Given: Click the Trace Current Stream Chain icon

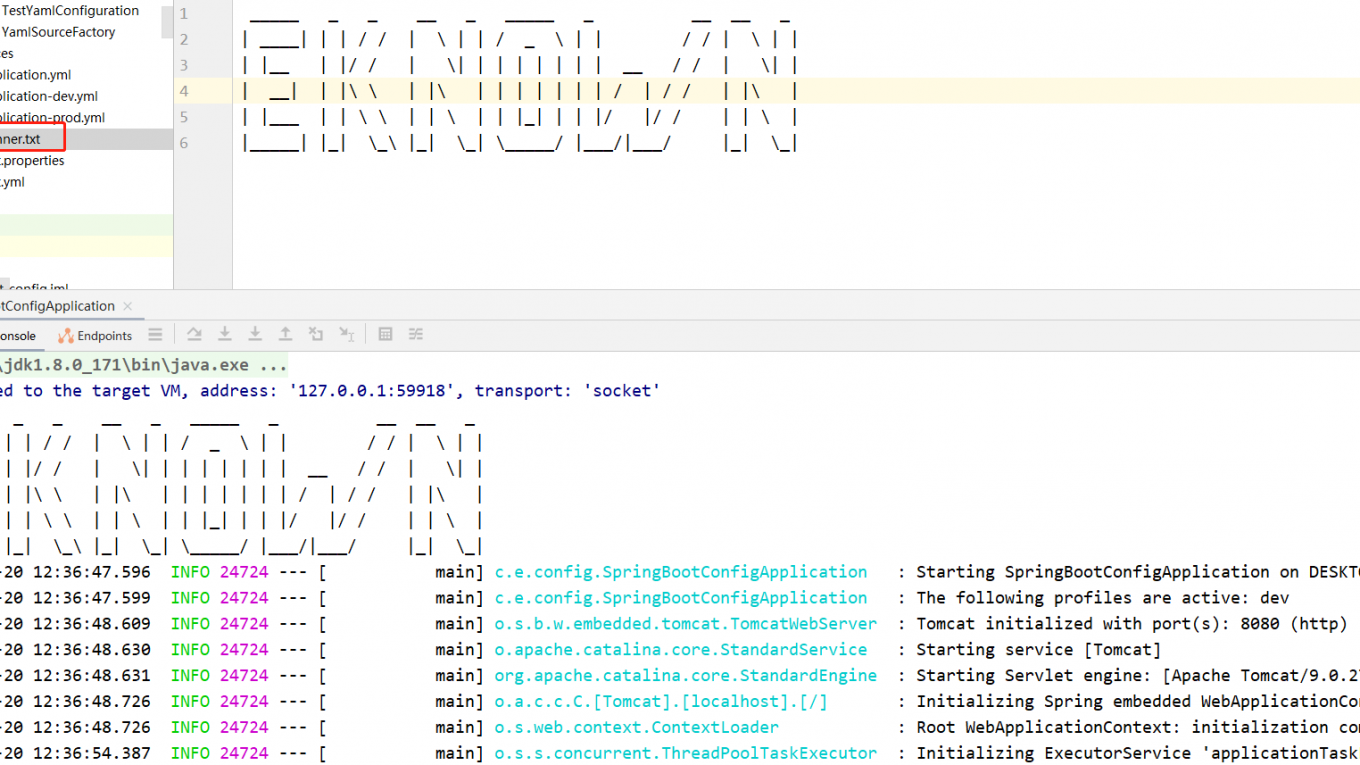Looking at the screenshot, I should [x=416, y=335].
